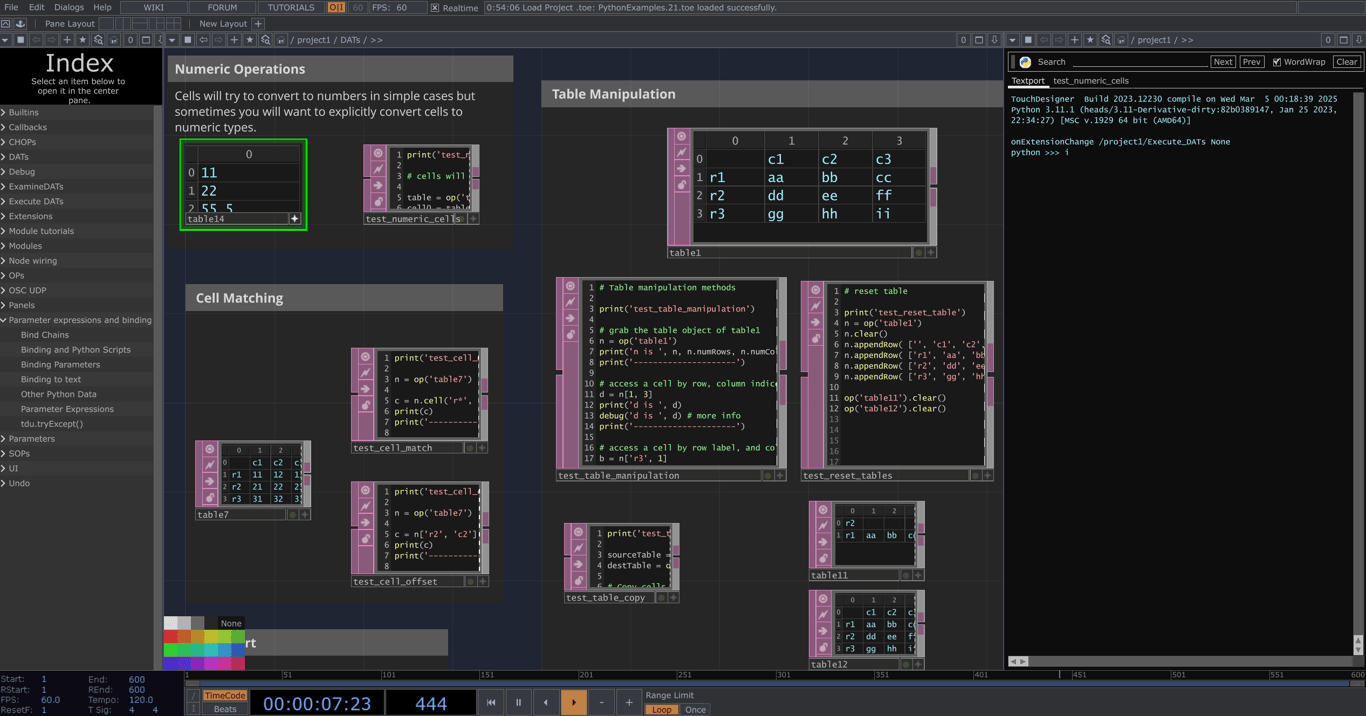Screen dimensions: 1366x716
Task: Uncheck WordWrap in the Textport pane
Action: click(x=1276, y=61)
